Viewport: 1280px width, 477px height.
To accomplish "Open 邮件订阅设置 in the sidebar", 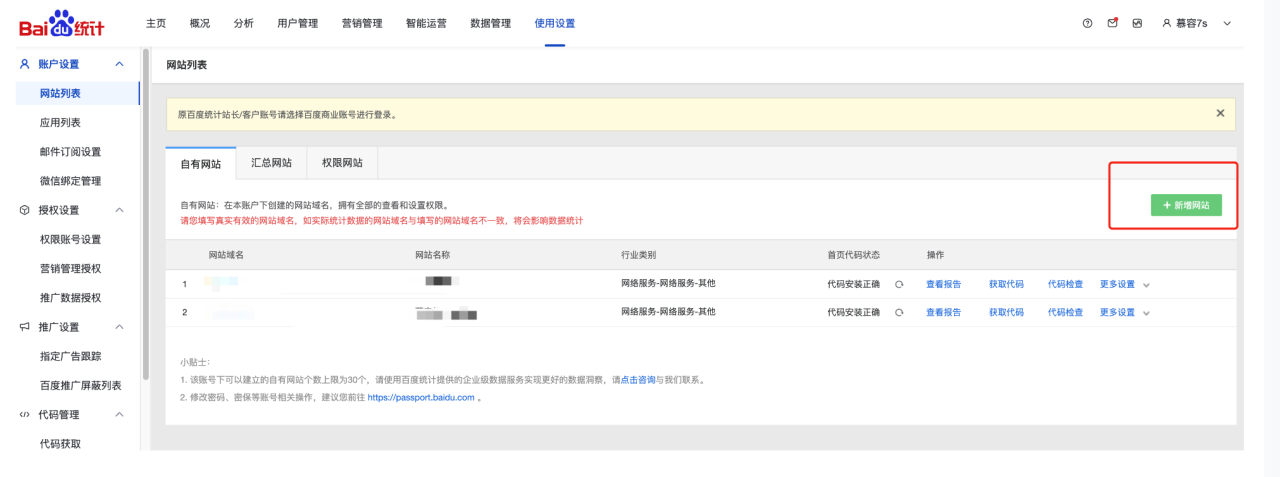I will coord(70,152).
